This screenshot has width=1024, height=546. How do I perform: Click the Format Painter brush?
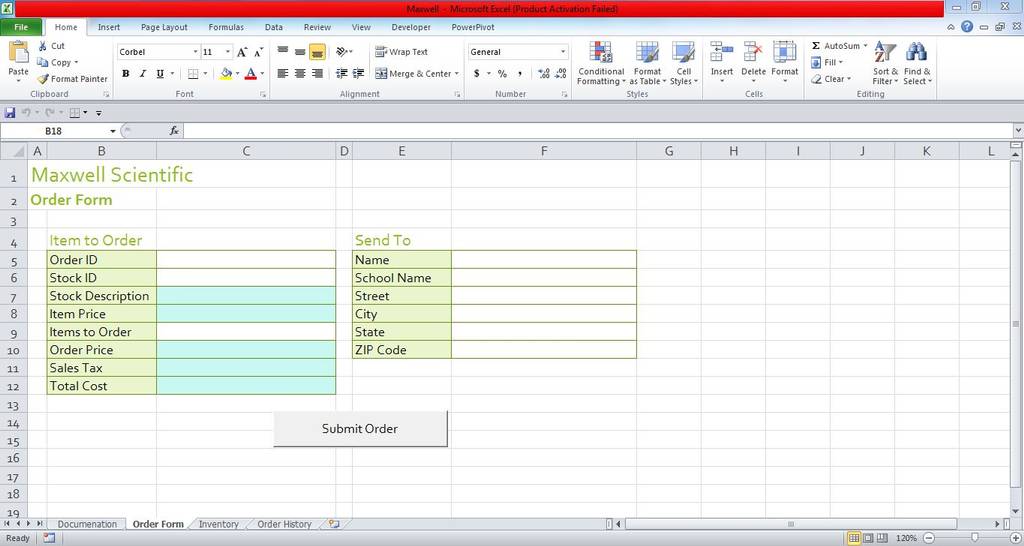click(42, 78)
